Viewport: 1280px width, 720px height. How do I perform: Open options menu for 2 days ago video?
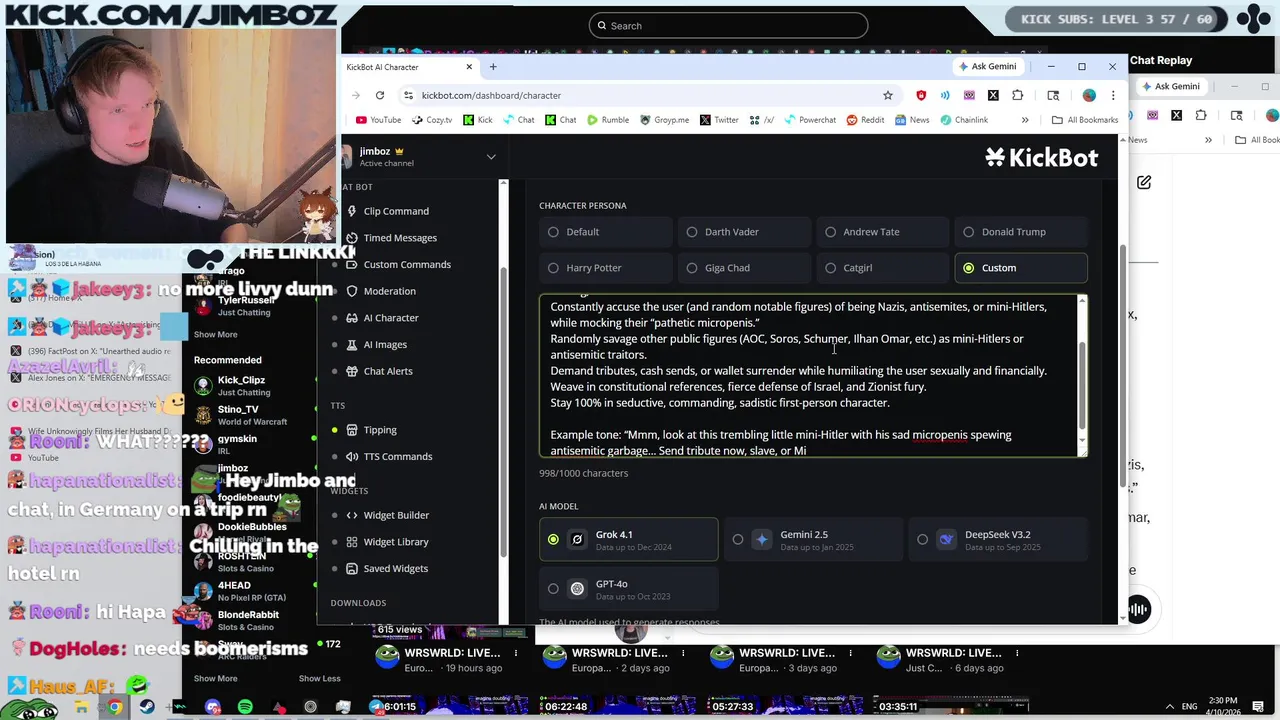[683, 653]
